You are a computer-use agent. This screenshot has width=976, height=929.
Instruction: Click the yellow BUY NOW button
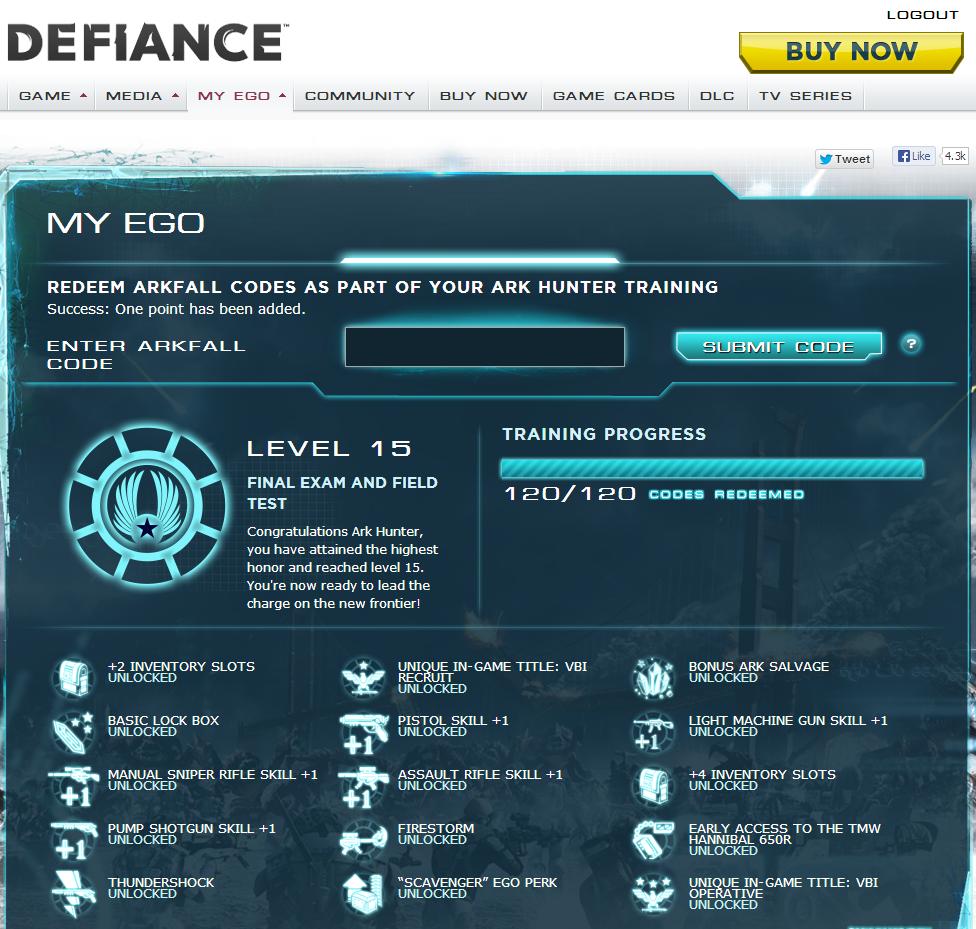click(x=851, y=52)
